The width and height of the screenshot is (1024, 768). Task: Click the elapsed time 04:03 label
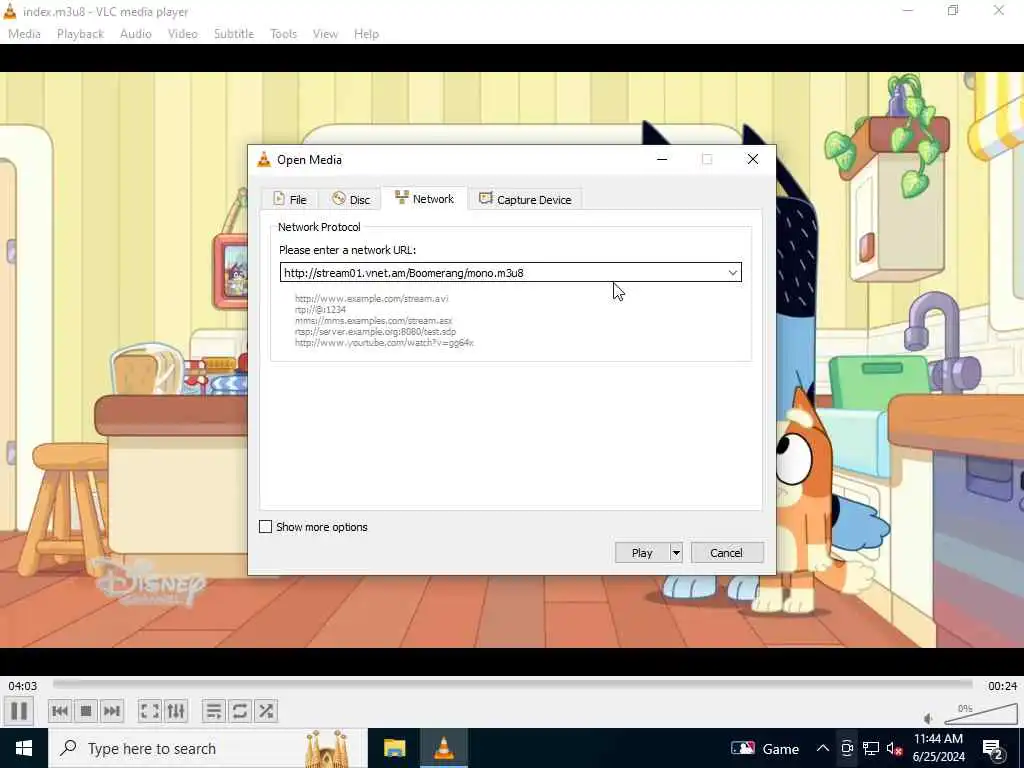click(22, 686)
